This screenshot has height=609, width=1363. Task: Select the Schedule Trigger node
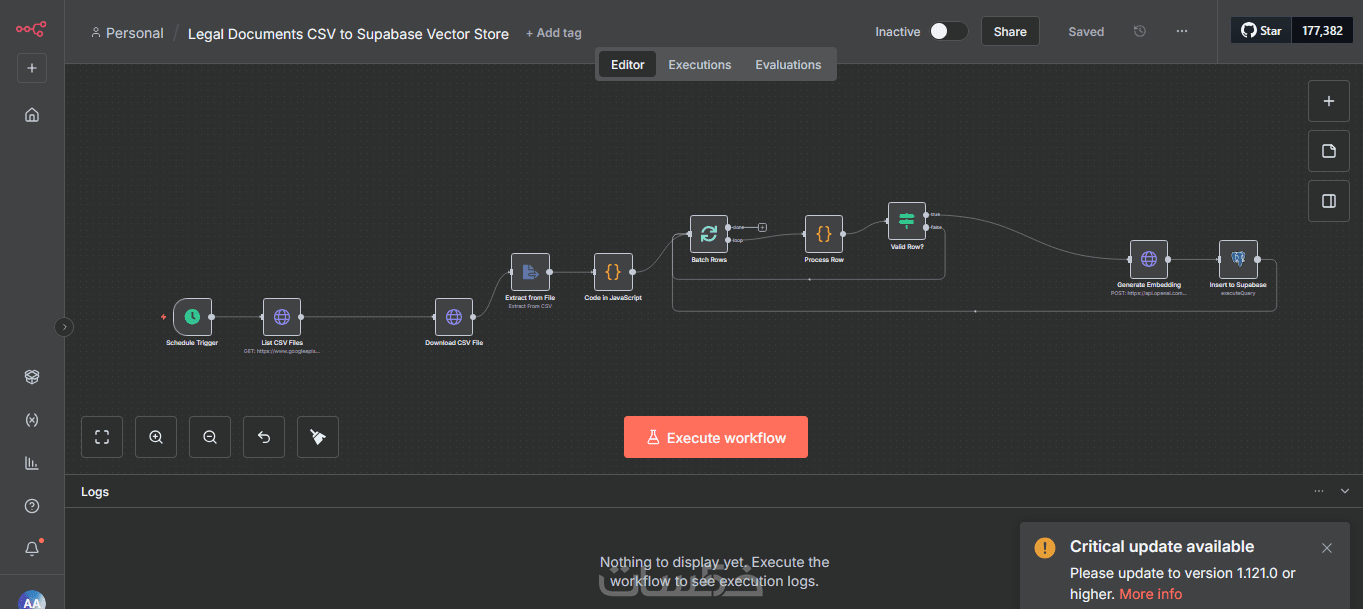pos(192,317)
